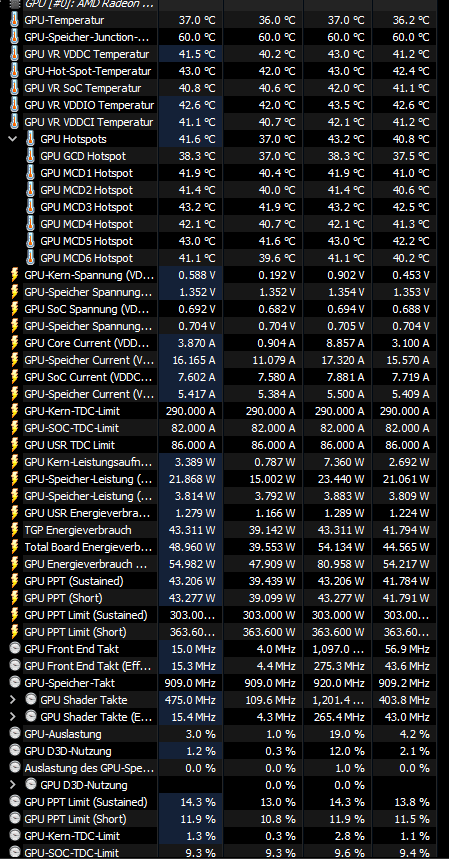
Task: Click the GPU-Temperatur current value 37.0 °C
Action: click(x=197, y=20)
